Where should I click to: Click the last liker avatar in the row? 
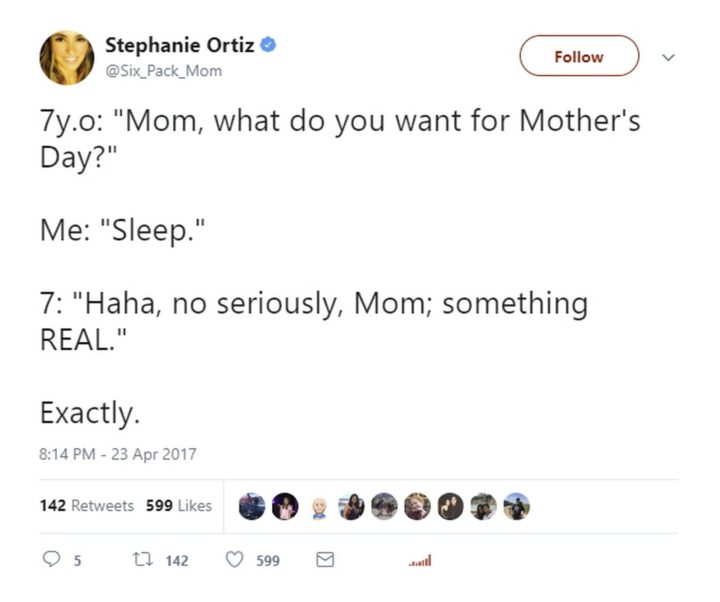[x=515, y=507]
